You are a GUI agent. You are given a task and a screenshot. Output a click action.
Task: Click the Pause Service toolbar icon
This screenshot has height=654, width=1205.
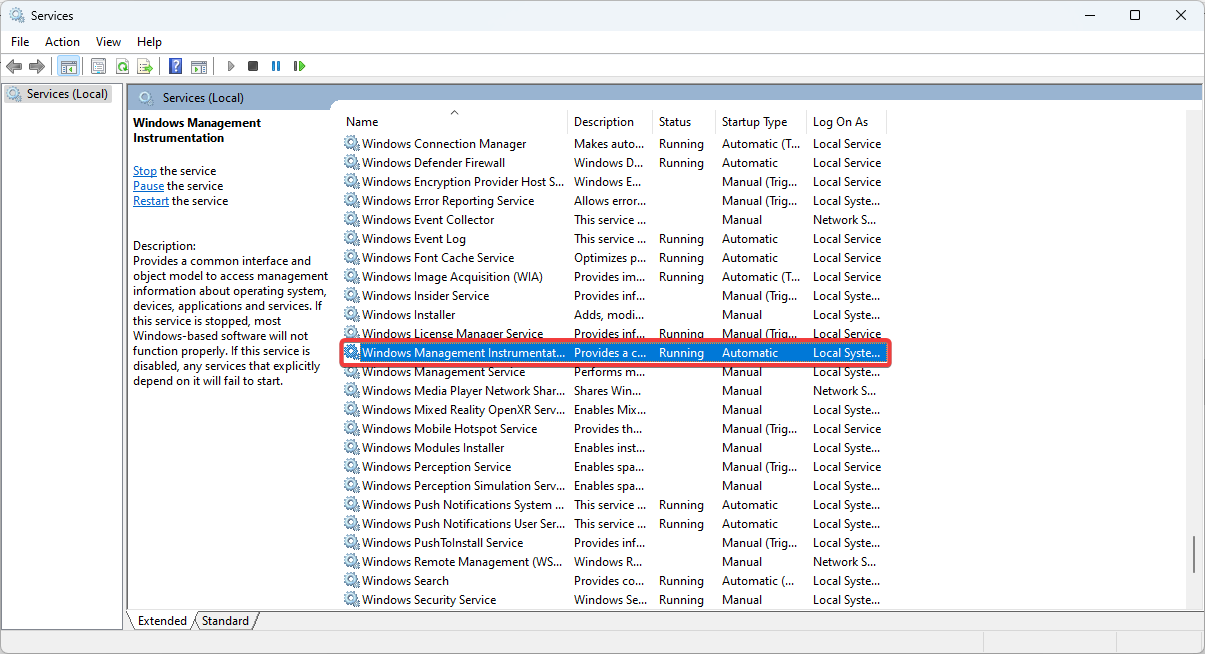point(276,66)
